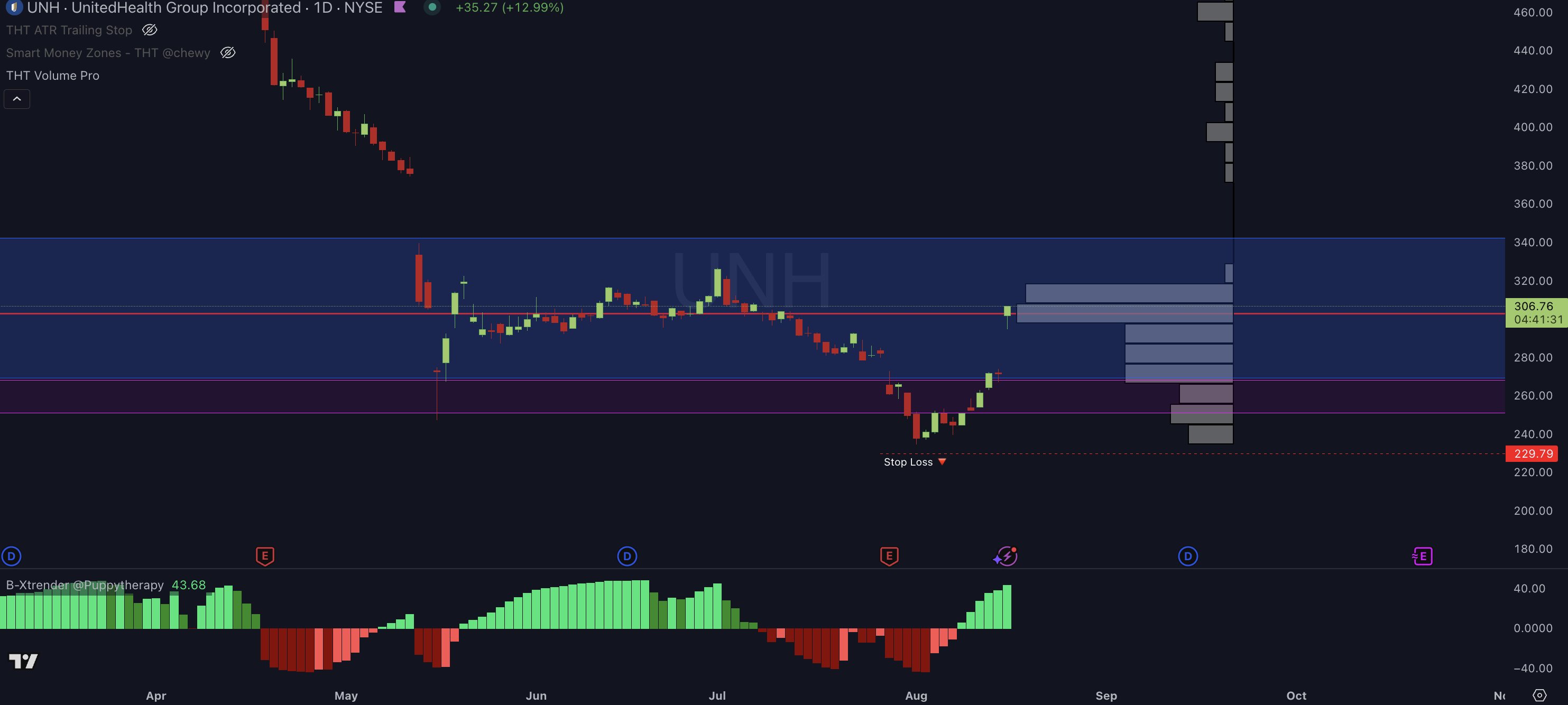Select the B-Xtrender @Puppytherapy indicator label
The height and width of the screenshot is (705, 1568).
[85, 585]
